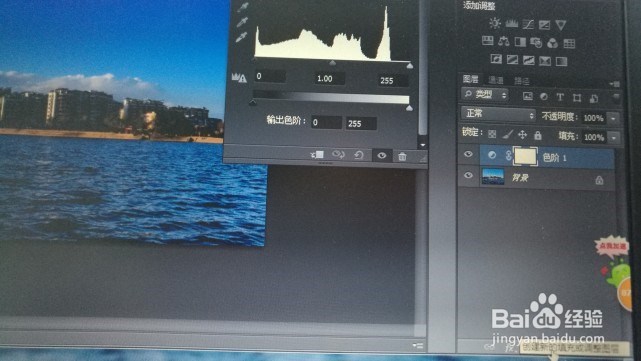Toggle lock all for the layer

pos(538,135)
